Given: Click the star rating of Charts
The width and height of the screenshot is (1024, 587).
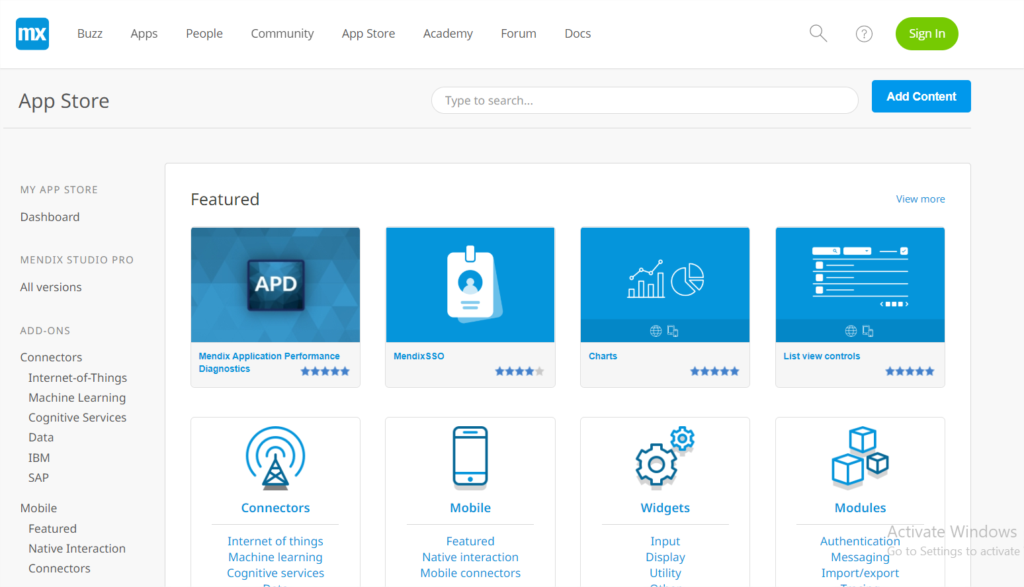Looking at the screenshot, I should coord(714,372).
